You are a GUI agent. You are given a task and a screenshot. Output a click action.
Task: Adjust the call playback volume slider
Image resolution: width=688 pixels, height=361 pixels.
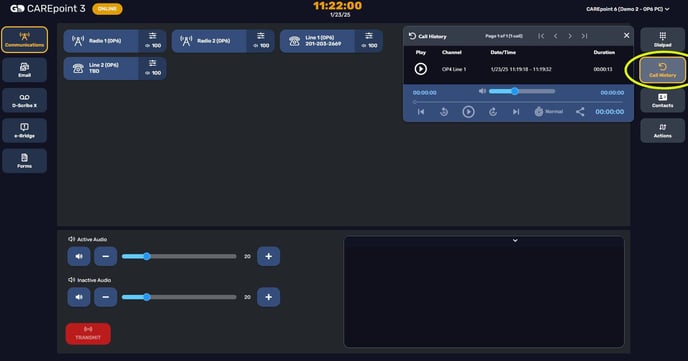point(522,91)
